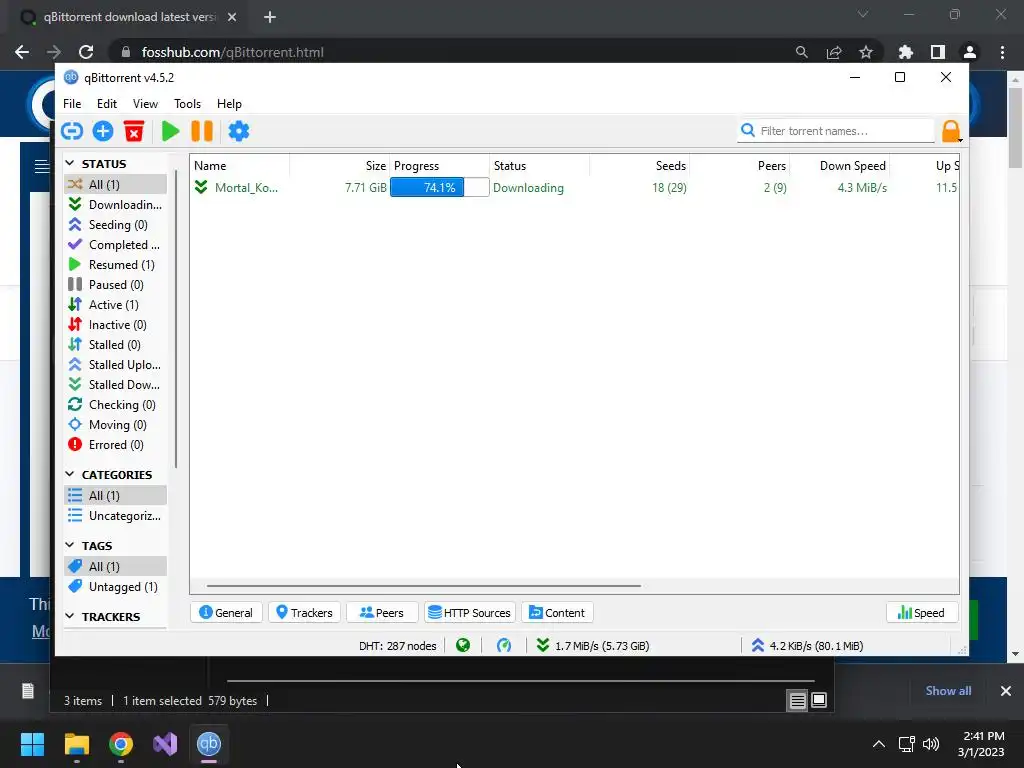This screenshot has width=1024, height=768.
Task: Select the Active (1) filter
Action: pyautogui.click(x=116, y=305)
